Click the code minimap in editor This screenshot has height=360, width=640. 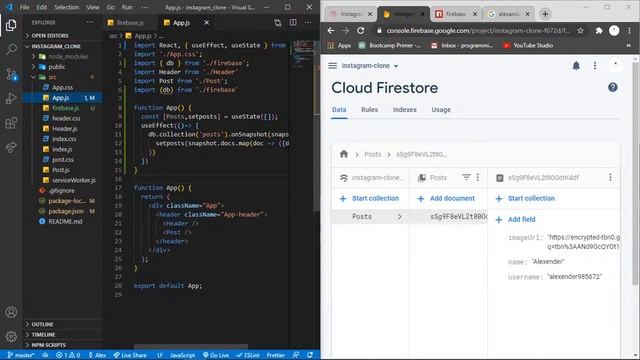point(303,53)
